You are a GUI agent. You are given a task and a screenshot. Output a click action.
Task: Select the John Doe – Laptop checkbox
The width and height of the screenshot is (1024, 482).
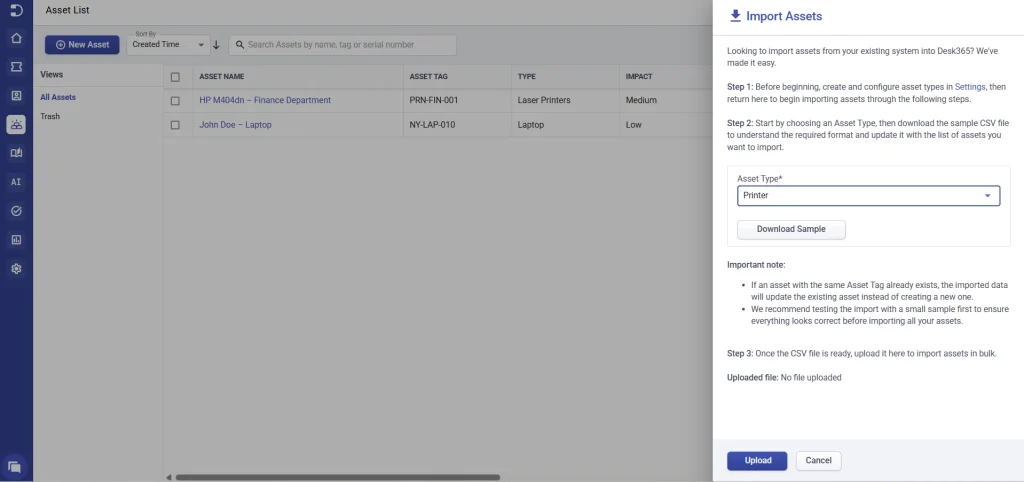(x=176, y=125)
